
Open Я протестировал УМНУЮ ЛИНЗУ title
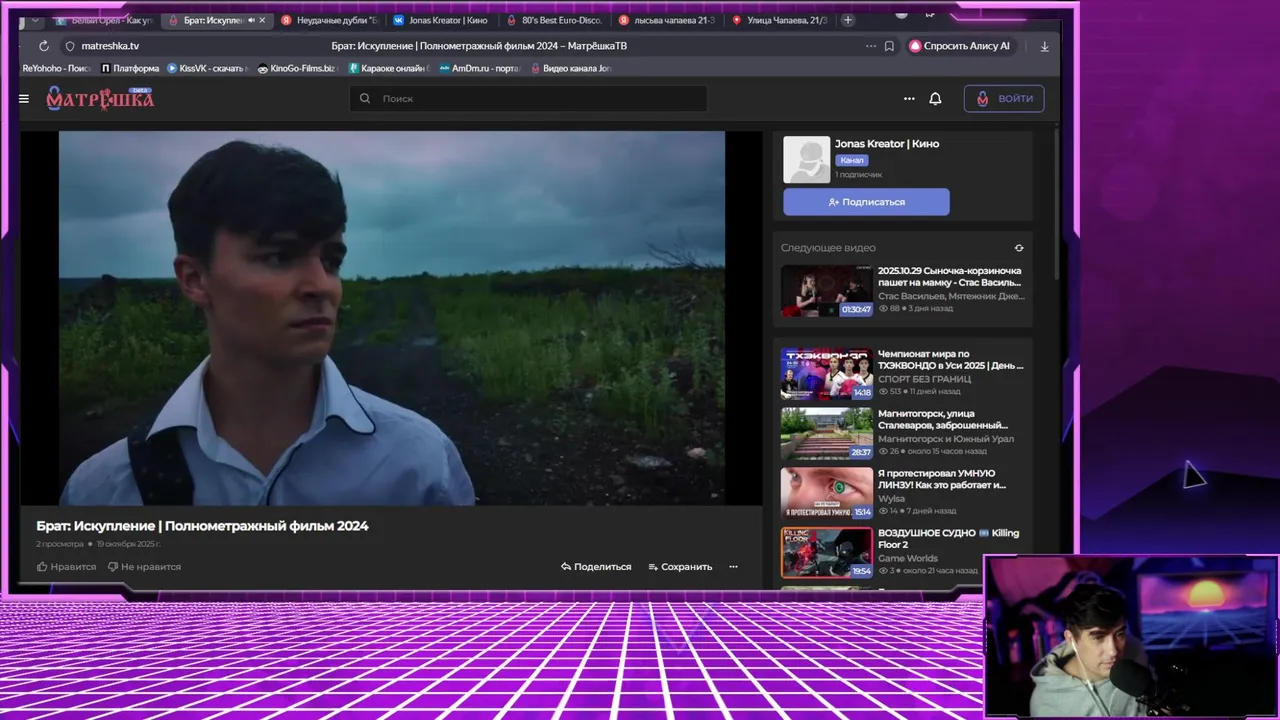point(942,479)
